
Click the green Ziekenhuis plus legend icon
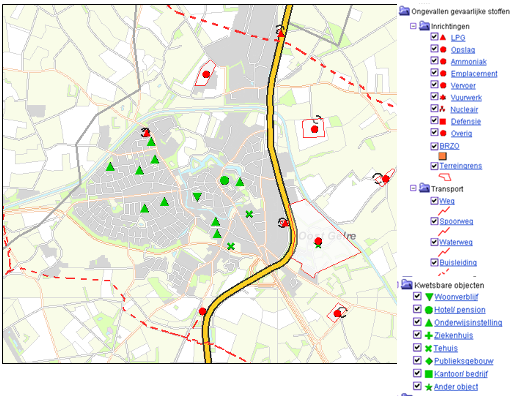429,336
